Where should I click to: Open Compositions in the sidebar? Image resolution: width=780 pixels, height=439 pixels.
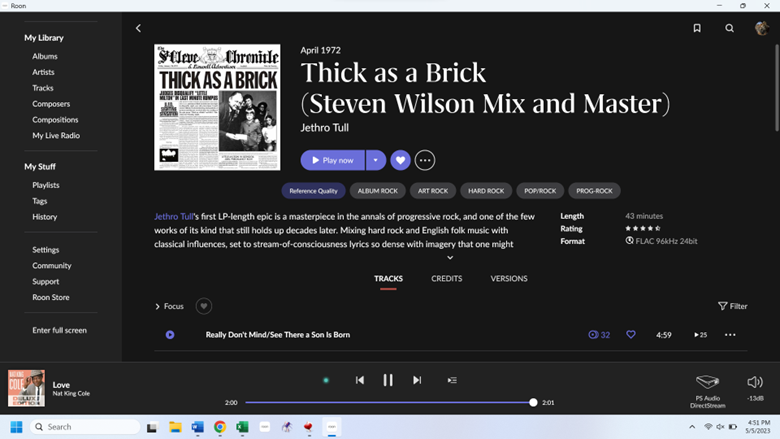click(x=55, y=120)
